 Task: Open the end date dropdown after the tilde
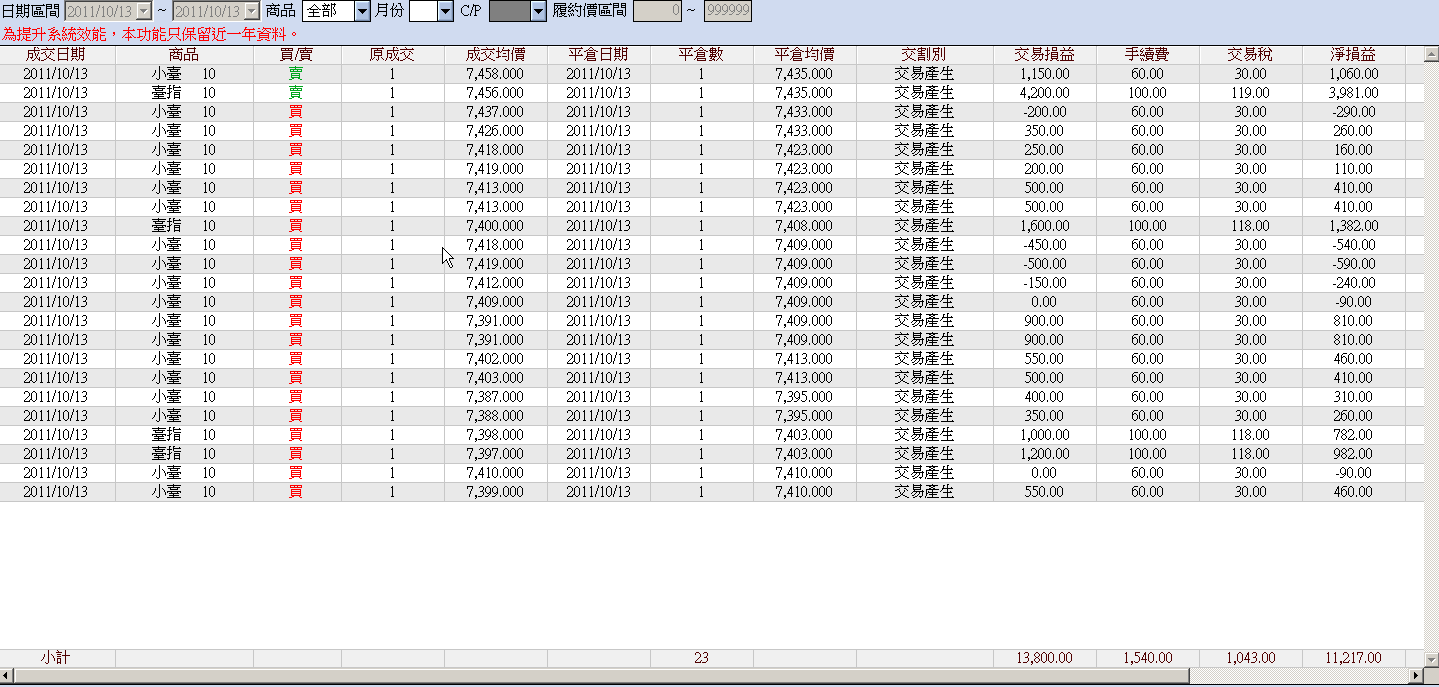[252, 11]
